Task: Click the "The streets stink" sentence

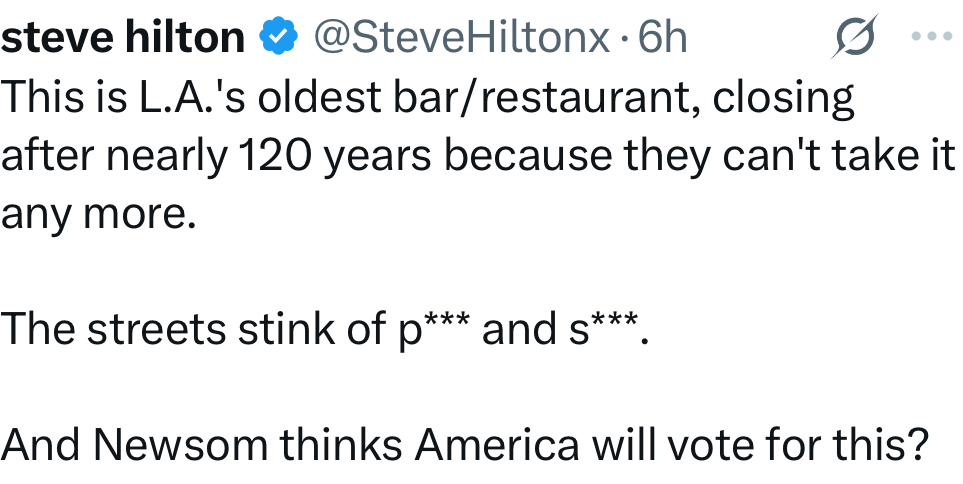Action: pos(325,329)
